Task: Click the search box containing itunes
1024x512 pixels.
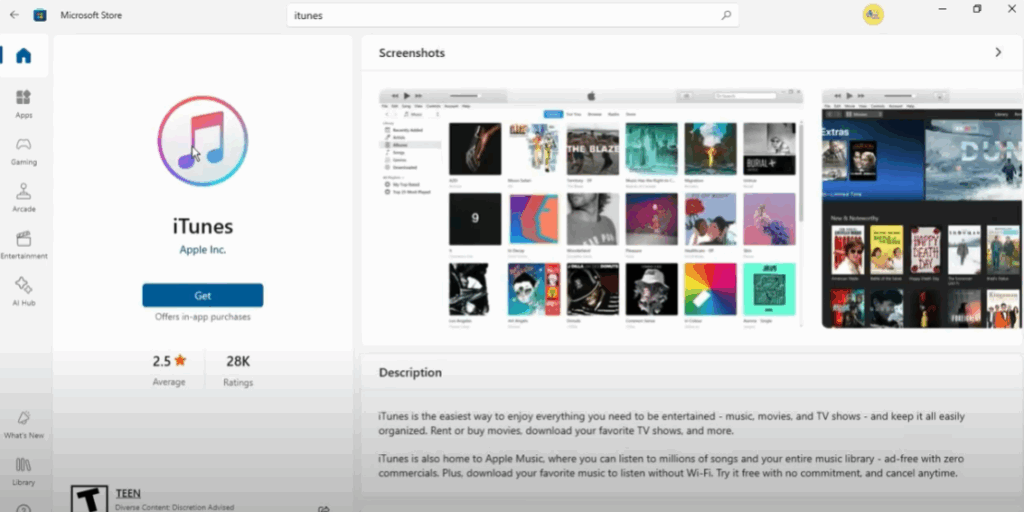Action: point(513,15)
